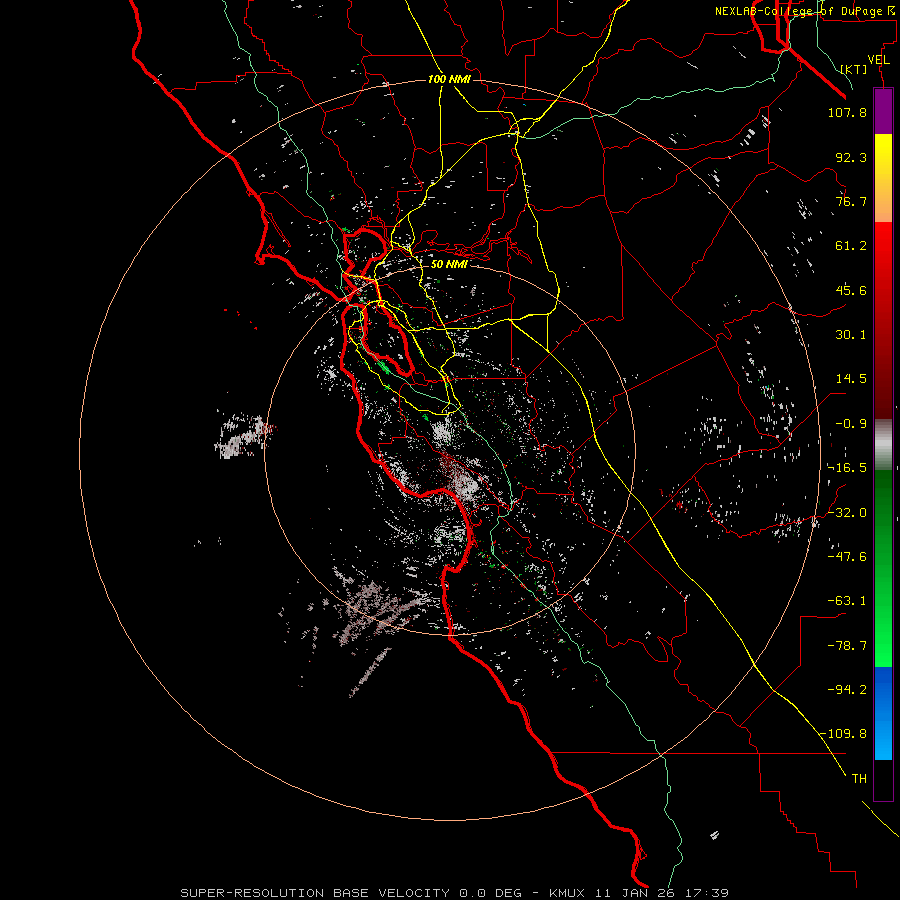This screenshot has height=900, width=900.
Task: Click the "50 NMI" range ring label
Action: click(x=449, y=264)
